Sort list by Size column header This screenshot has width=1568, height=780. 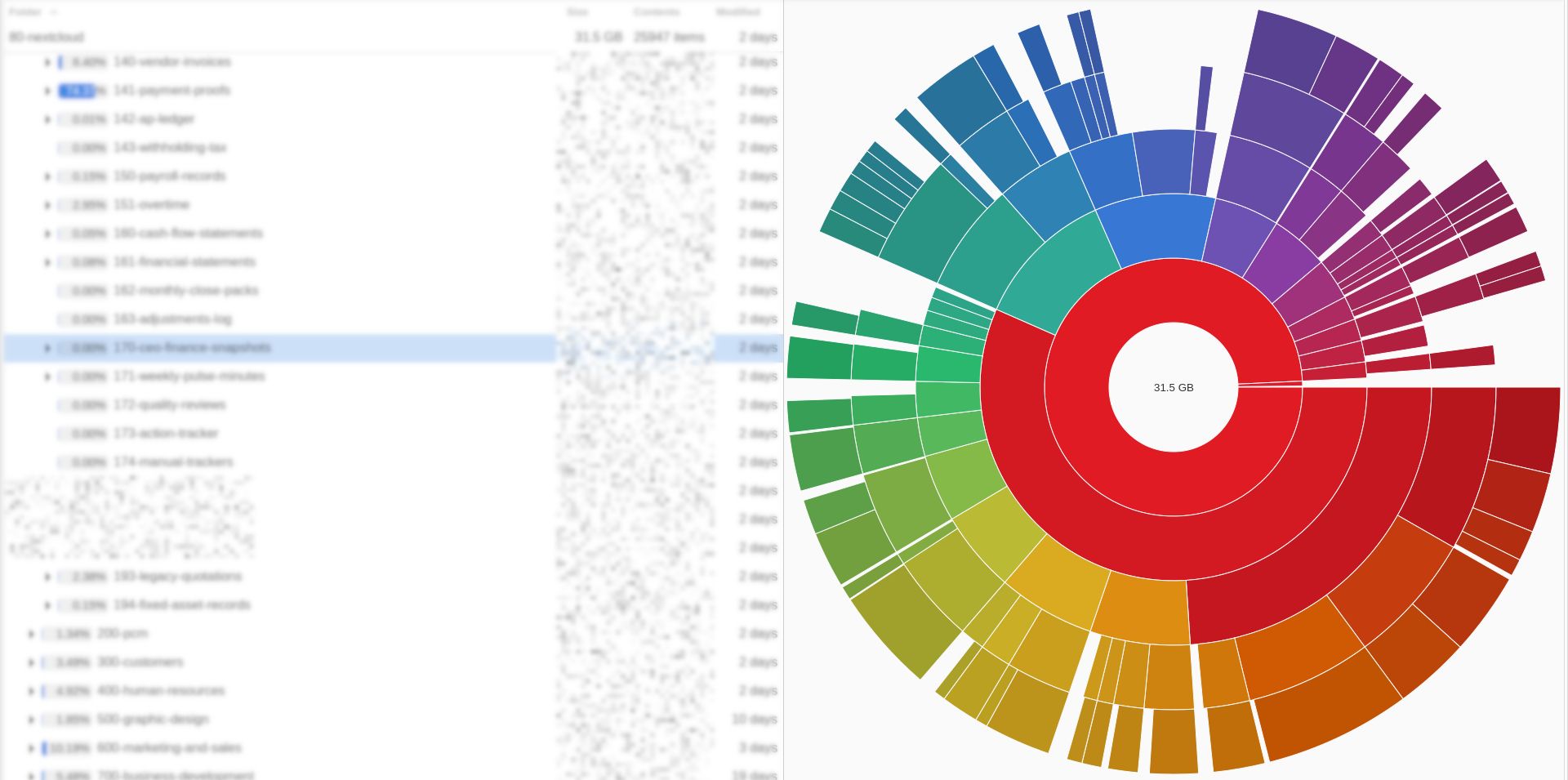[x=577, y=12]
